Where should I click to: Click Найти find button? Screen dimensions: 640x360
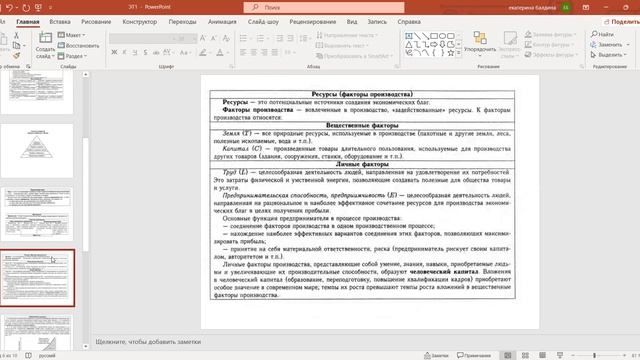click(x=602, y=34)
